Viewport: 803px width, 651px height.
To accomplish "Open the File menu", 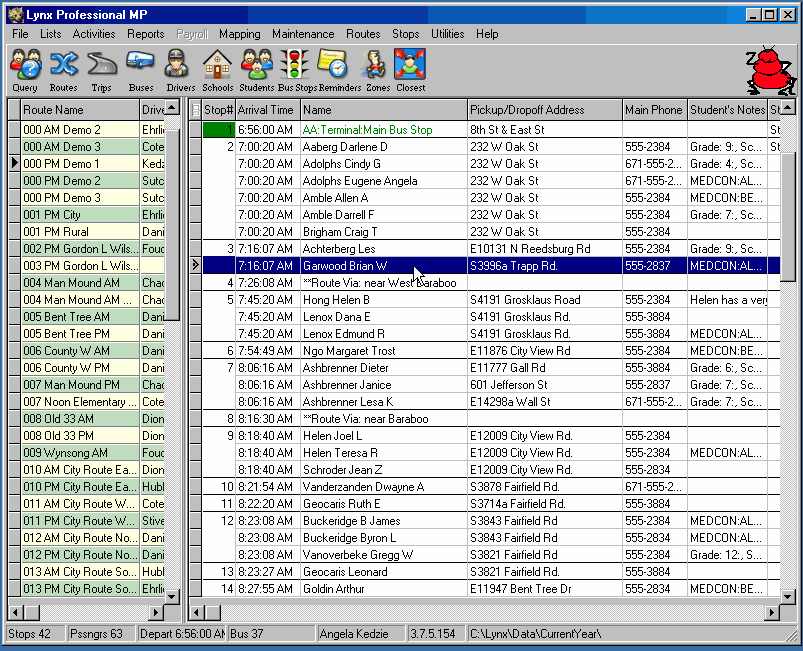I will coord(20,34).
